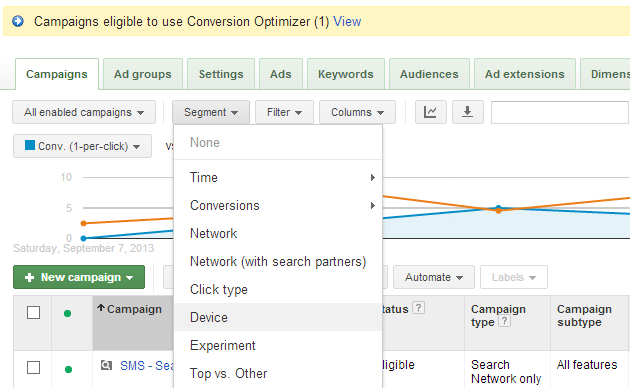The height and width of the screenshot is (388, 630).
Task: Open the Filter dropdown
Action: tap(284, 112)
